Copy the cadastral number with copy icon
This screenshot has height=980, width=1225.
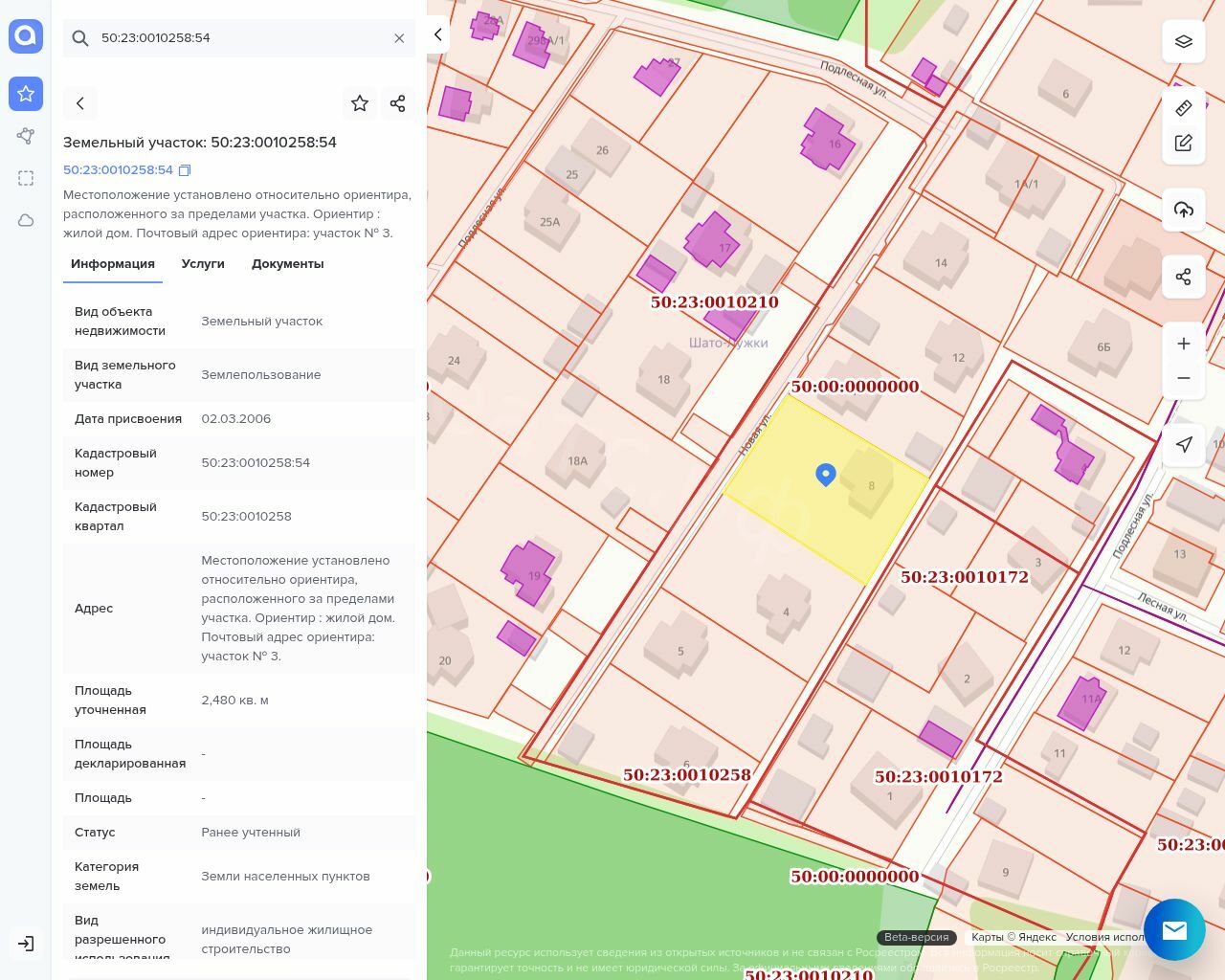[x=186, y=170]
